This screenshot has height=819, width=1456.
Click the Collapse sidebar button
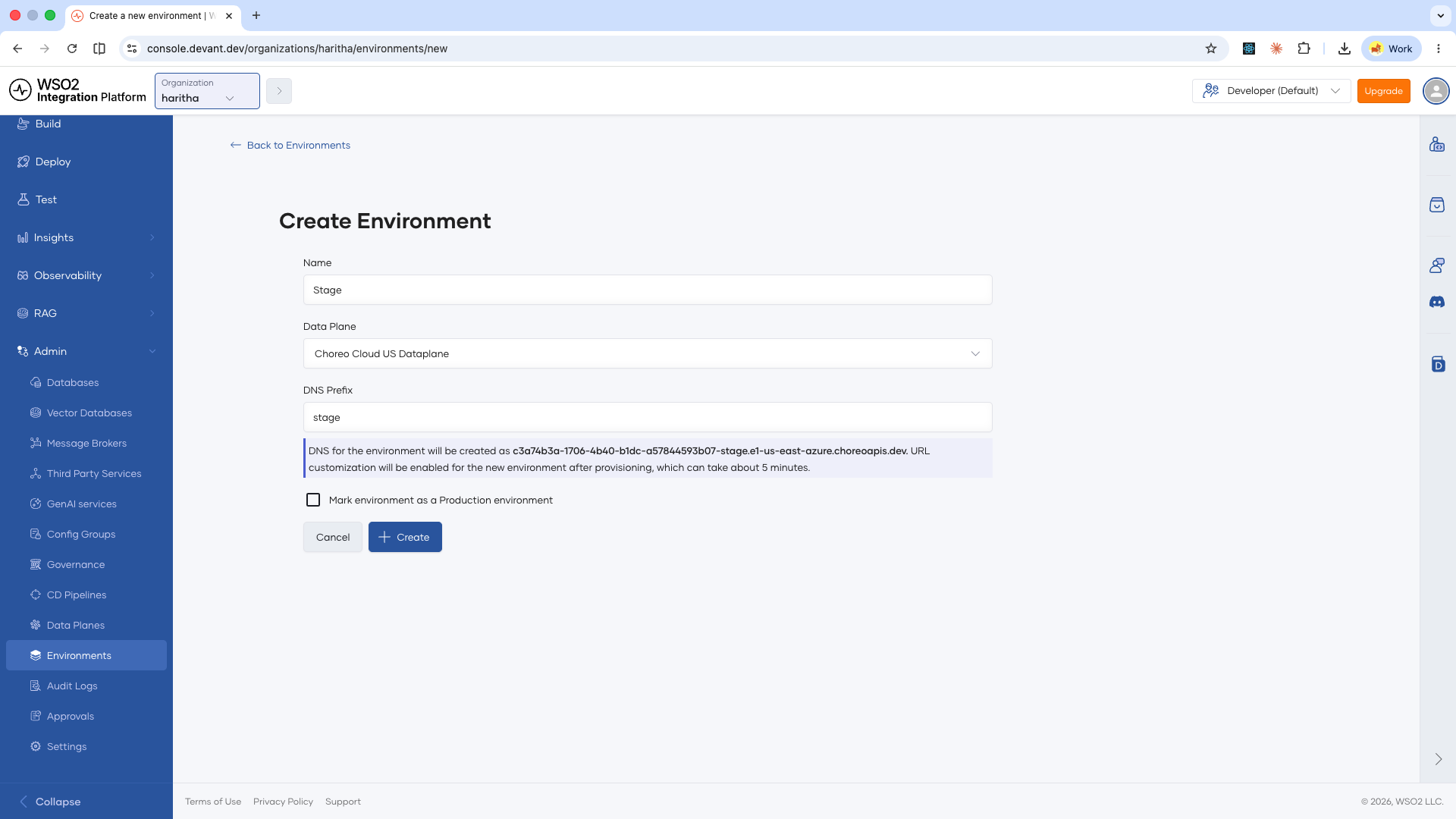(50, 802)
